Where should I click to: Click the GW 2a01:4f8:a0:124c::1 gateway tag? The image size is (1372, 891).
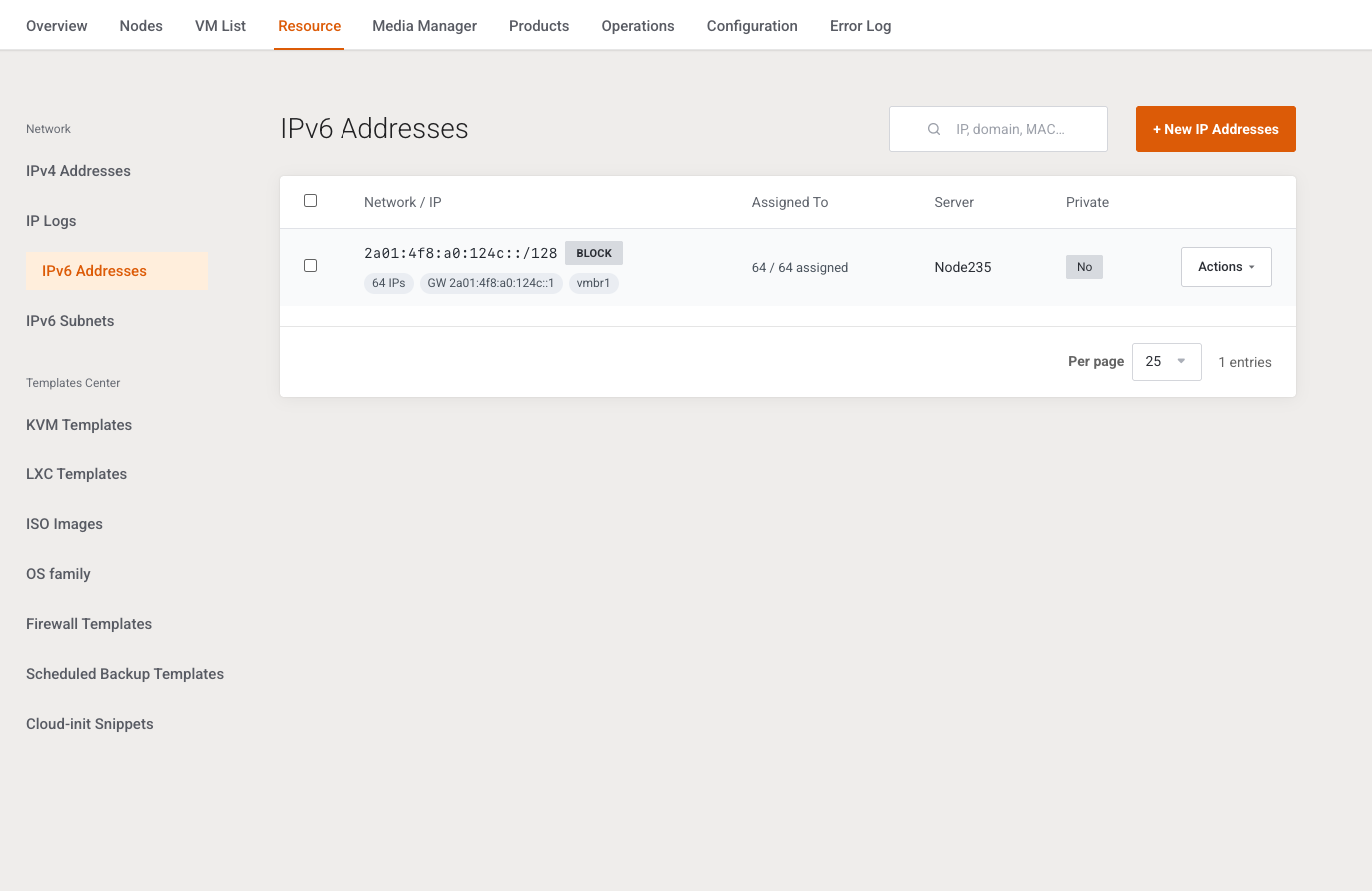point(491,283)
